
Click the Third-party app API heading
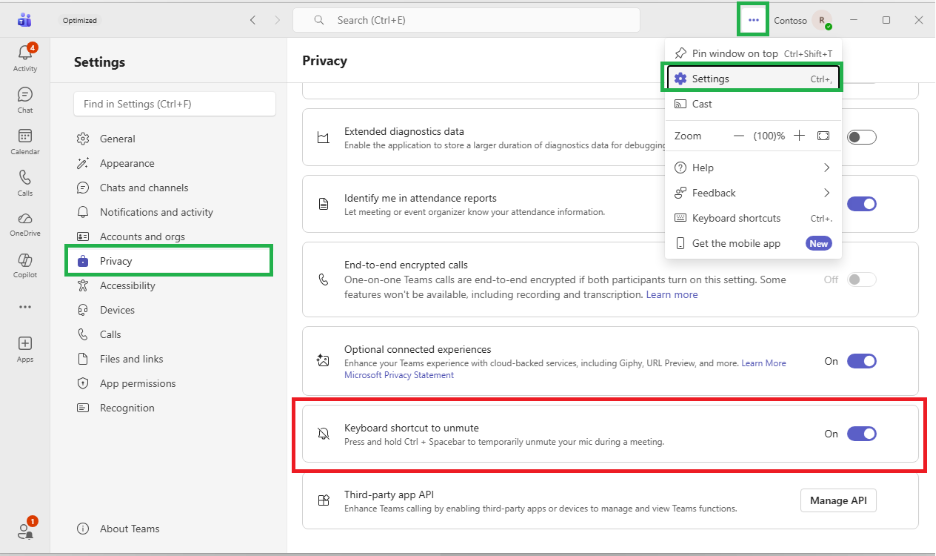click(389, 494)
